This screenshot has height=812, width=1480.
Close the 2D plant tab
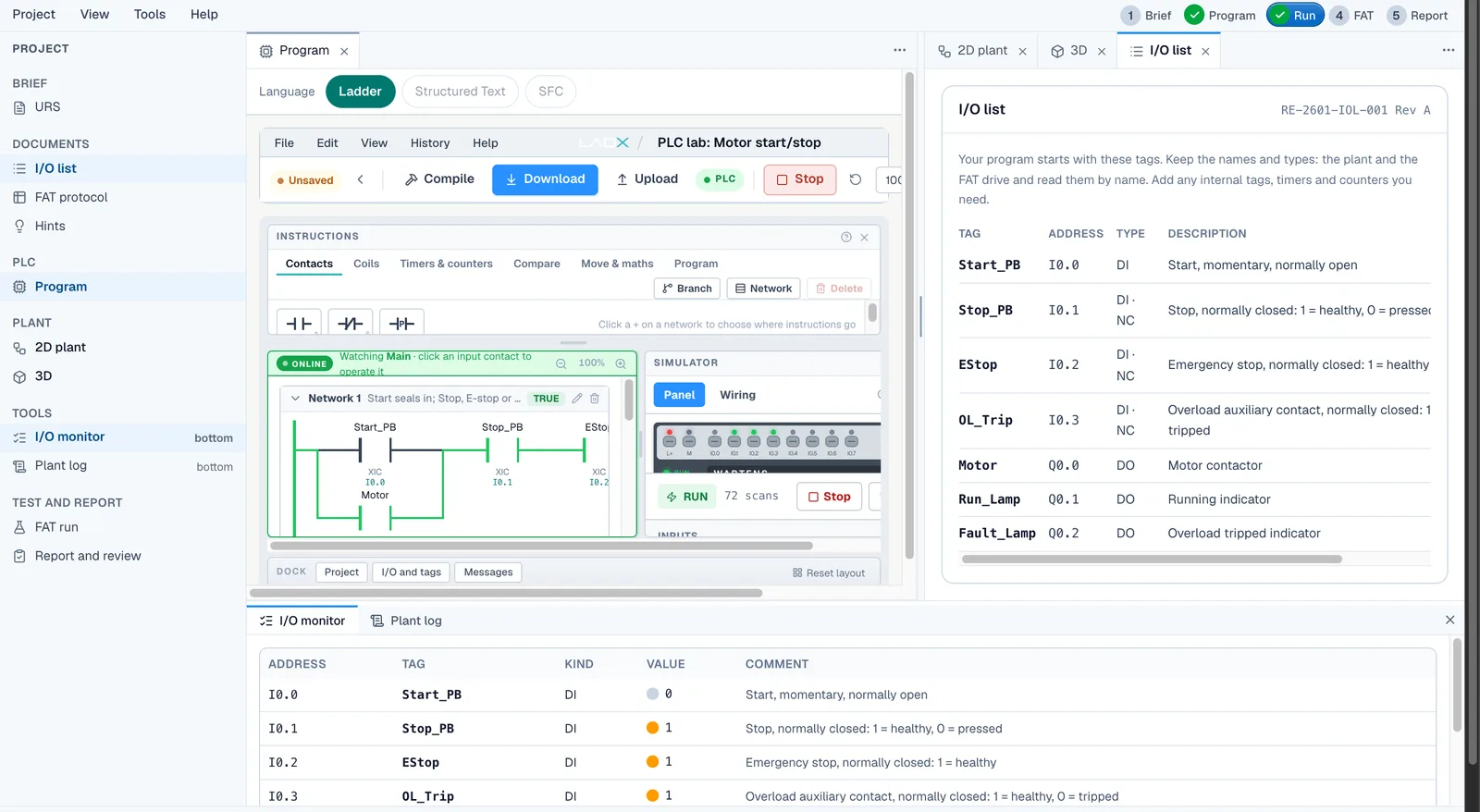[1022, 52]
